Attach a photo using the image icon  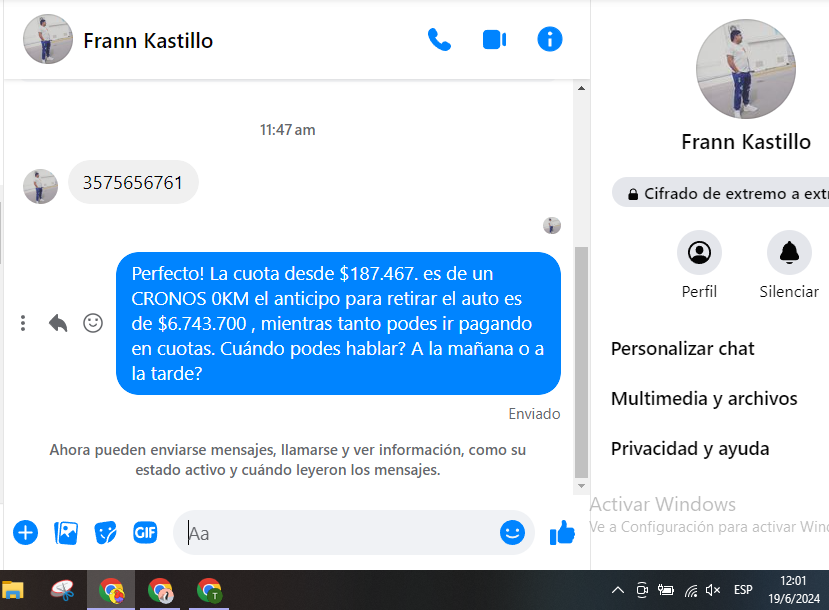66,533
